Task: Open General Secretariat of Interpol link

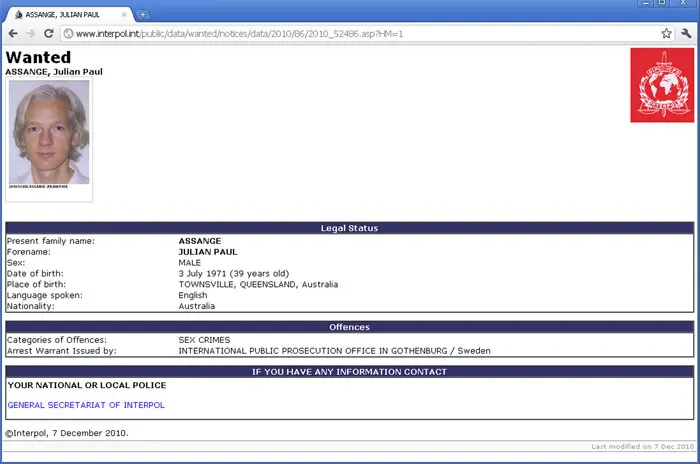Action: (x=86, y=405)
